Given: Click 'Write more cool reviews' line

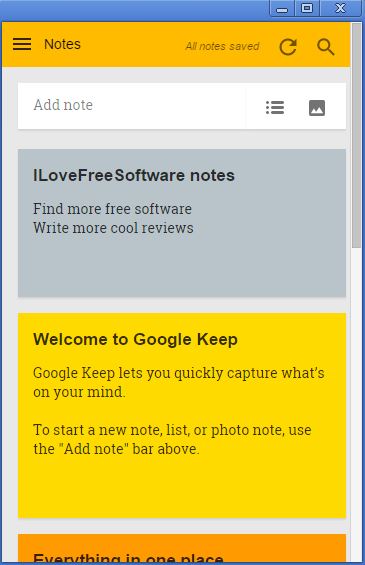Looking at the screenshot, I should click(113, 228).
